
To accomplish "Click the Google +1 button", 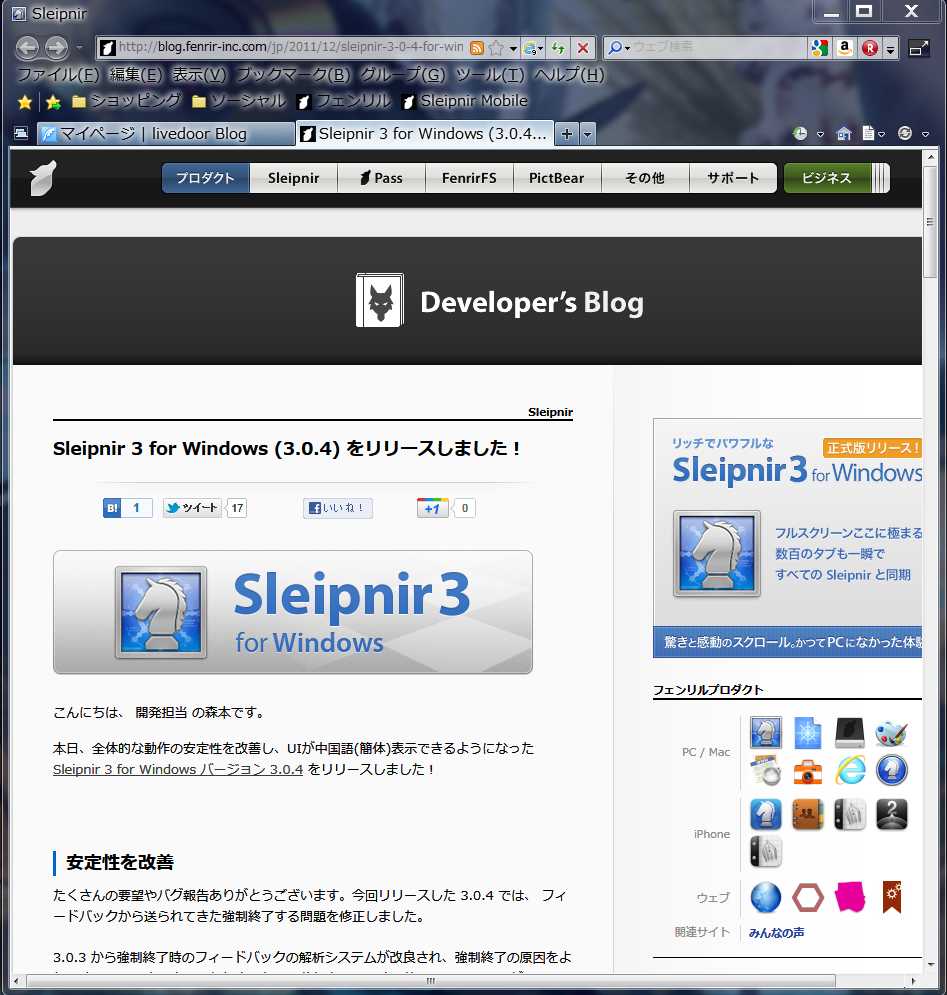I will pos(432,508).
